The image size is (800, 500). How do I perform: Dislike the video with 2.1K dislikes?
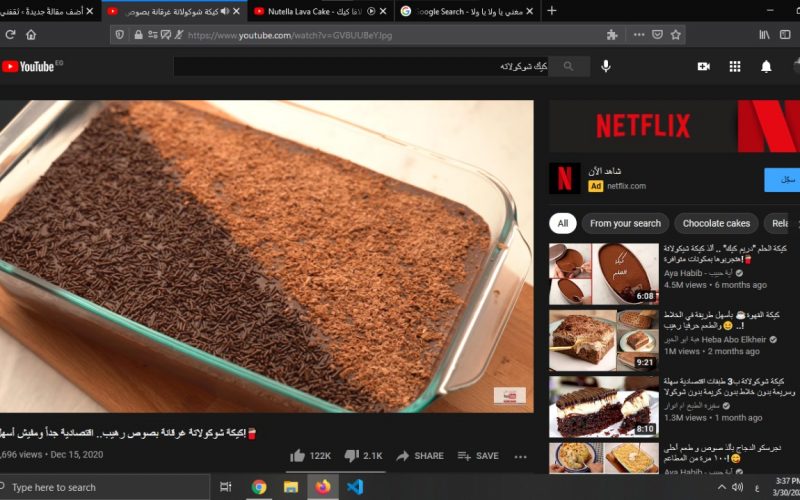(363, 456)
